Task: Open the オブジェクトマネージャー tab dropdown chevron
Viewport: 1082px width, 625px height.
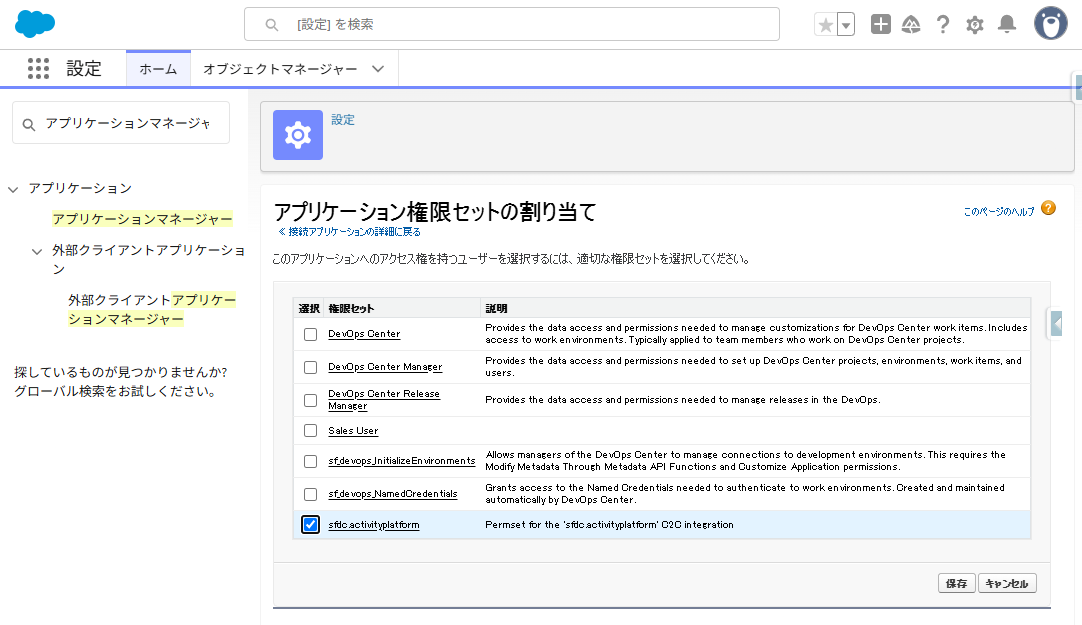Action: (x=377, y=69)
